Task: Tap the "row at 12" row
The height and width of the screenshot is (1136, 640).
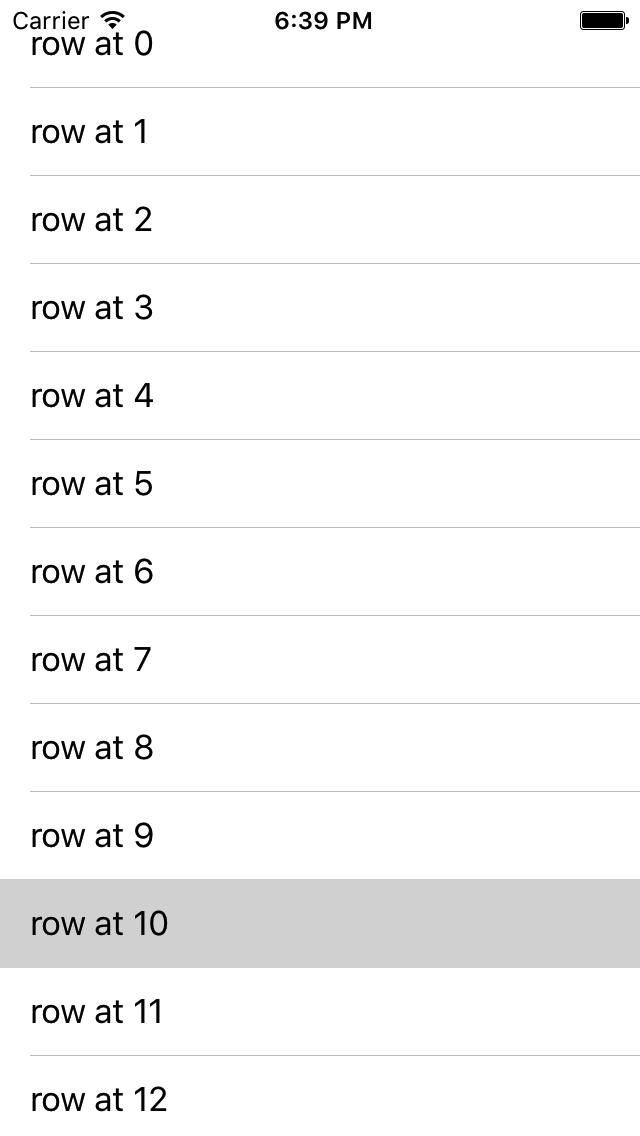Action: point(320,1096)
